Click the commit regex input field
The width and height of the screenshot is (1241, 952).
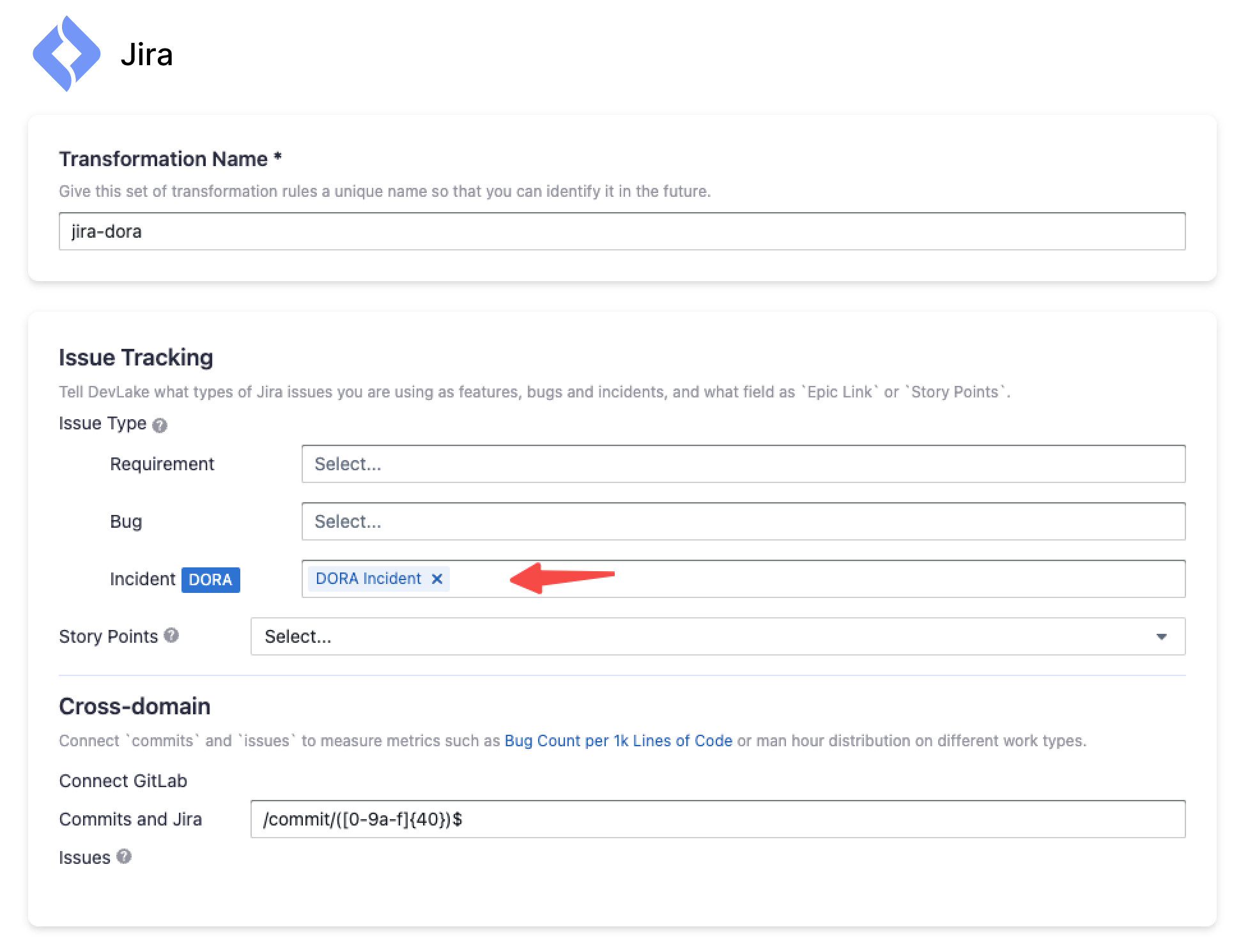pos(717,819)
